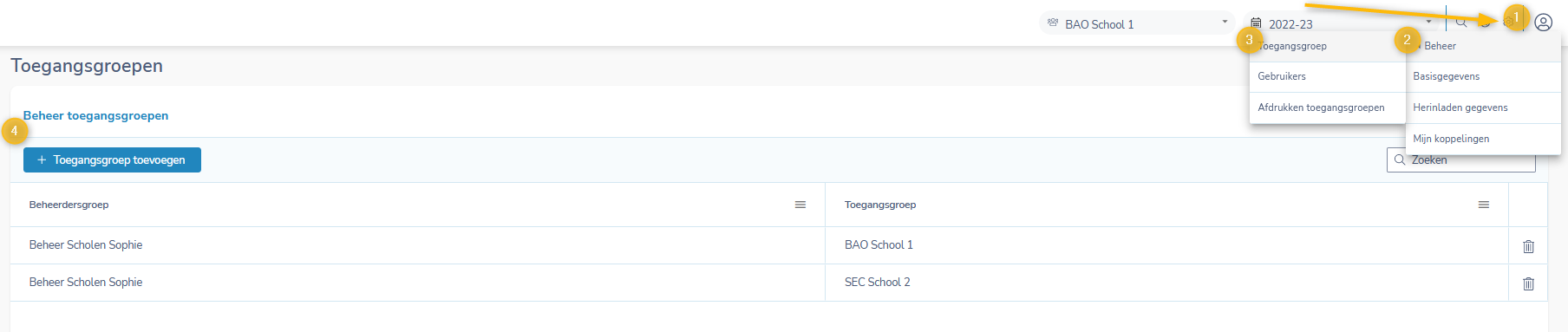Click the search magnifier in top bar
This screenshot has width=1568, height=332.
[1461, 23]
